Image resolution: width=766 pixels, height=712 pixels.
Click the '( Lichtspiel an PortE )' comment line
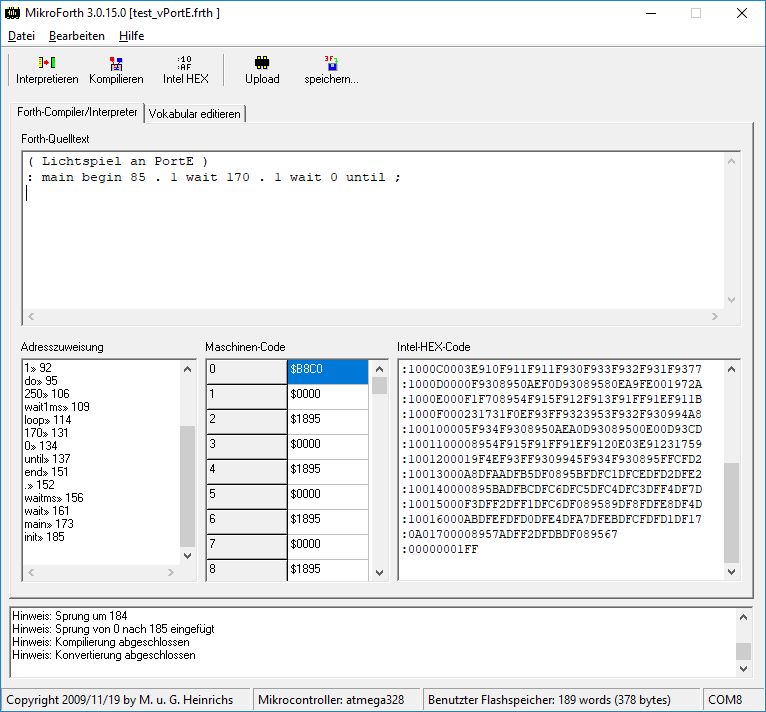(x=118, y=161)
